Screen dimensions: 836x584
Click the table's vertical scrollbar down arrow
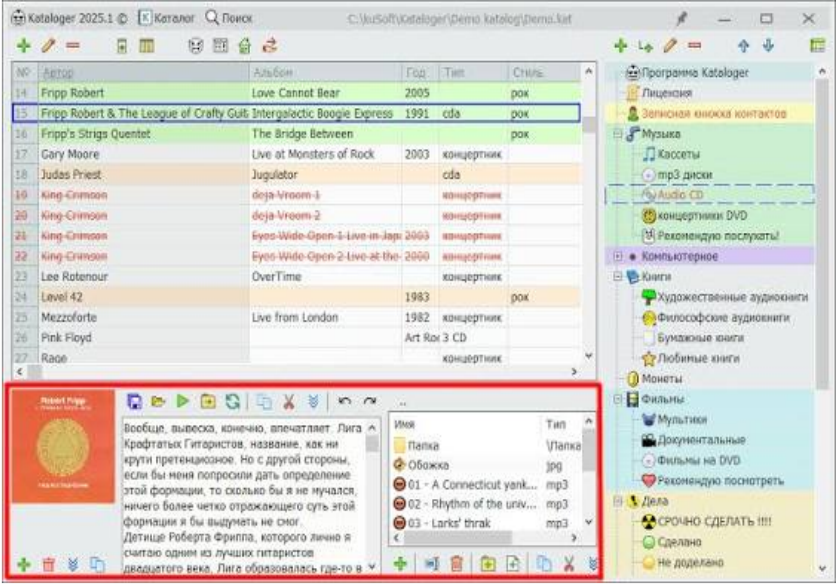[x=589, y=355]
